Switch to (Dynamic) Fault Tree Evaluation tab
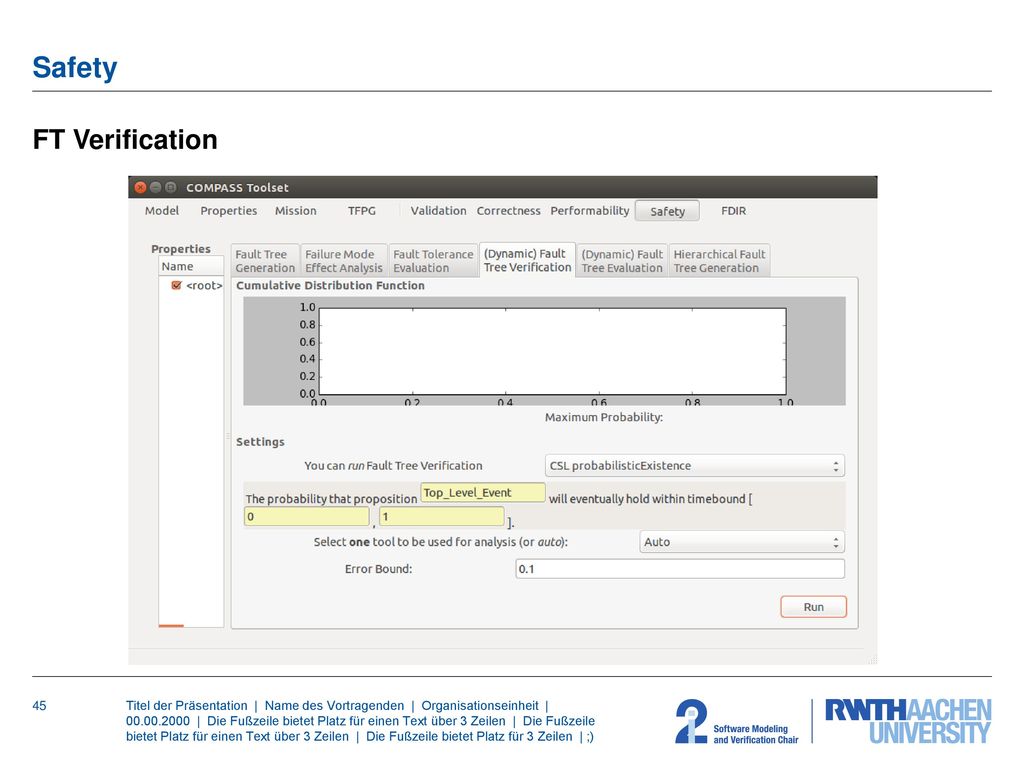 (x=622, y=261)
